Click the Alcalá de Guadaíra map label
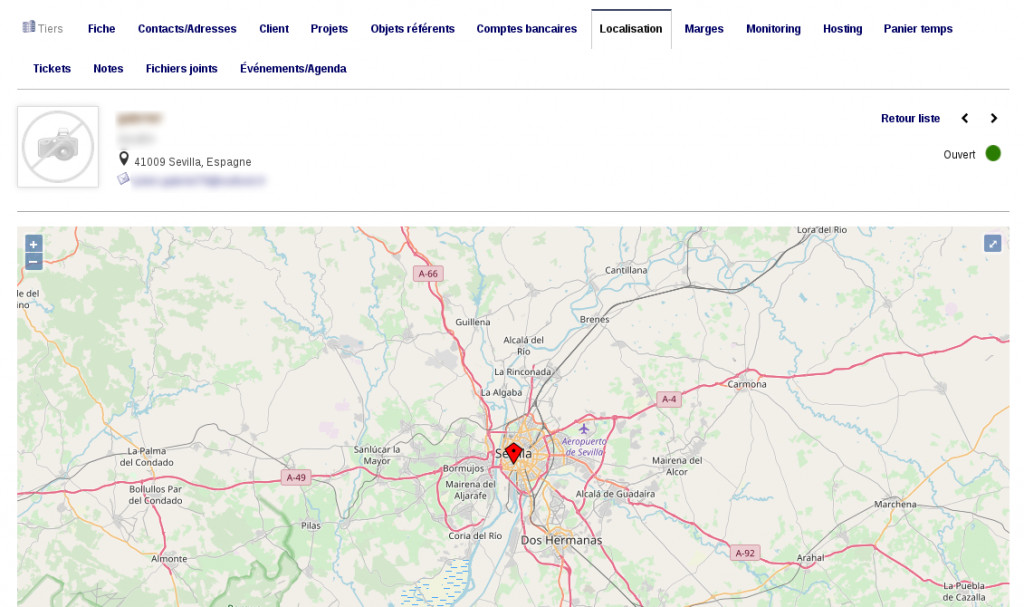 point(615,494)
